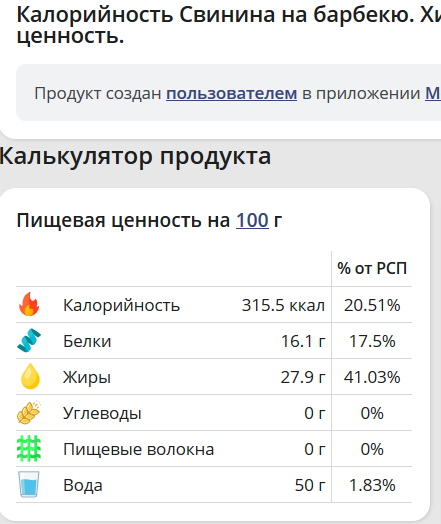
Task: Click the protein spiral icon
Action: click(29, 341)
